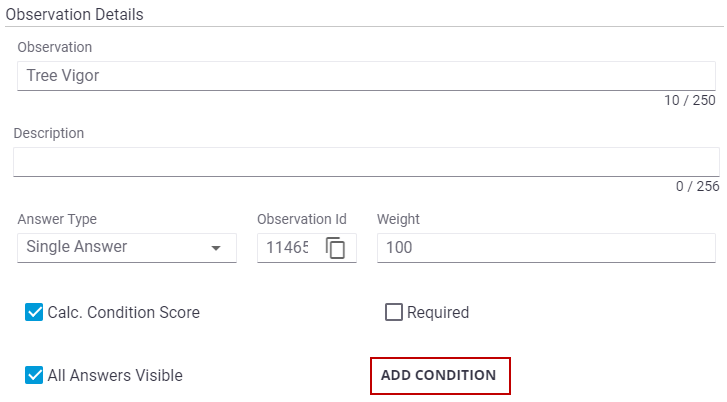The image size is (727, 402).
Task: Toggle the All Answers Visible checkbox
Action: (x=34, y=376)
